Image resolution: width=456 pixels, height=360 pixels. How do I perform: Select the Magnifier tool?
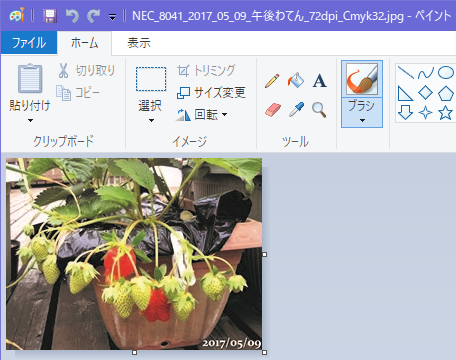319,110
